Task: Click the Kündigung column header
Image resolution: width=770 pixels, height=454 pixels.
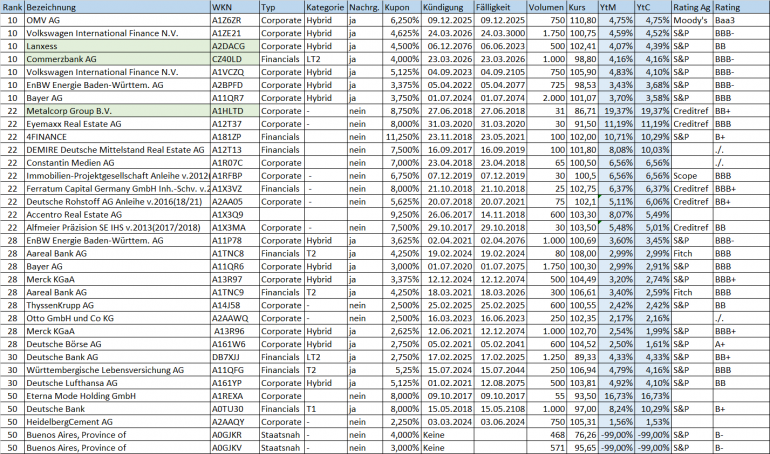Action: (447, 7)
